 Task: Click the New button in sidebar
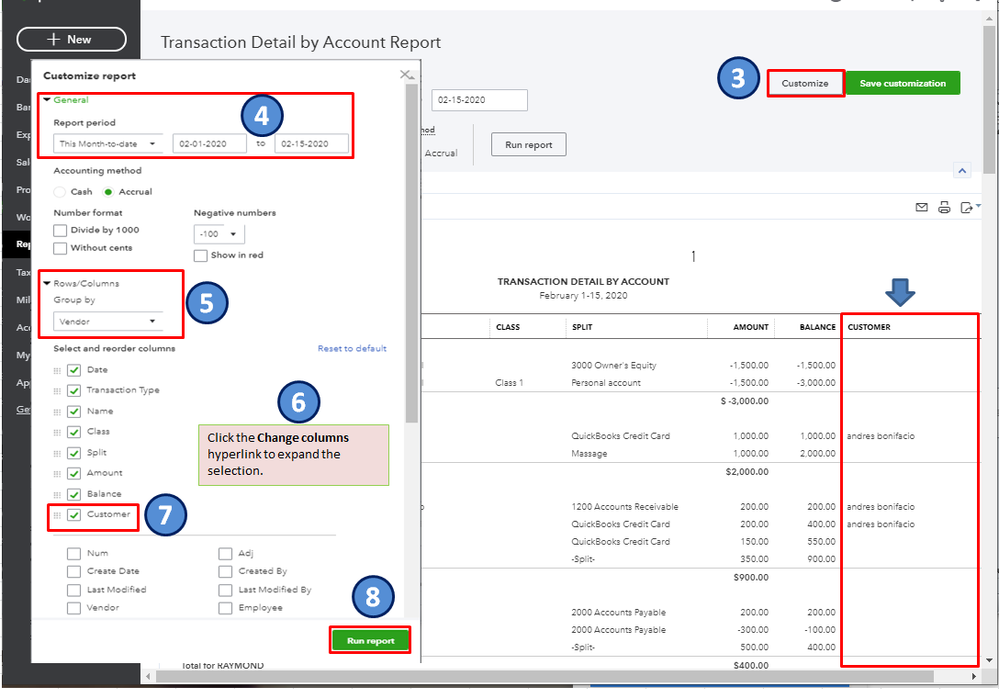point(71,40)
